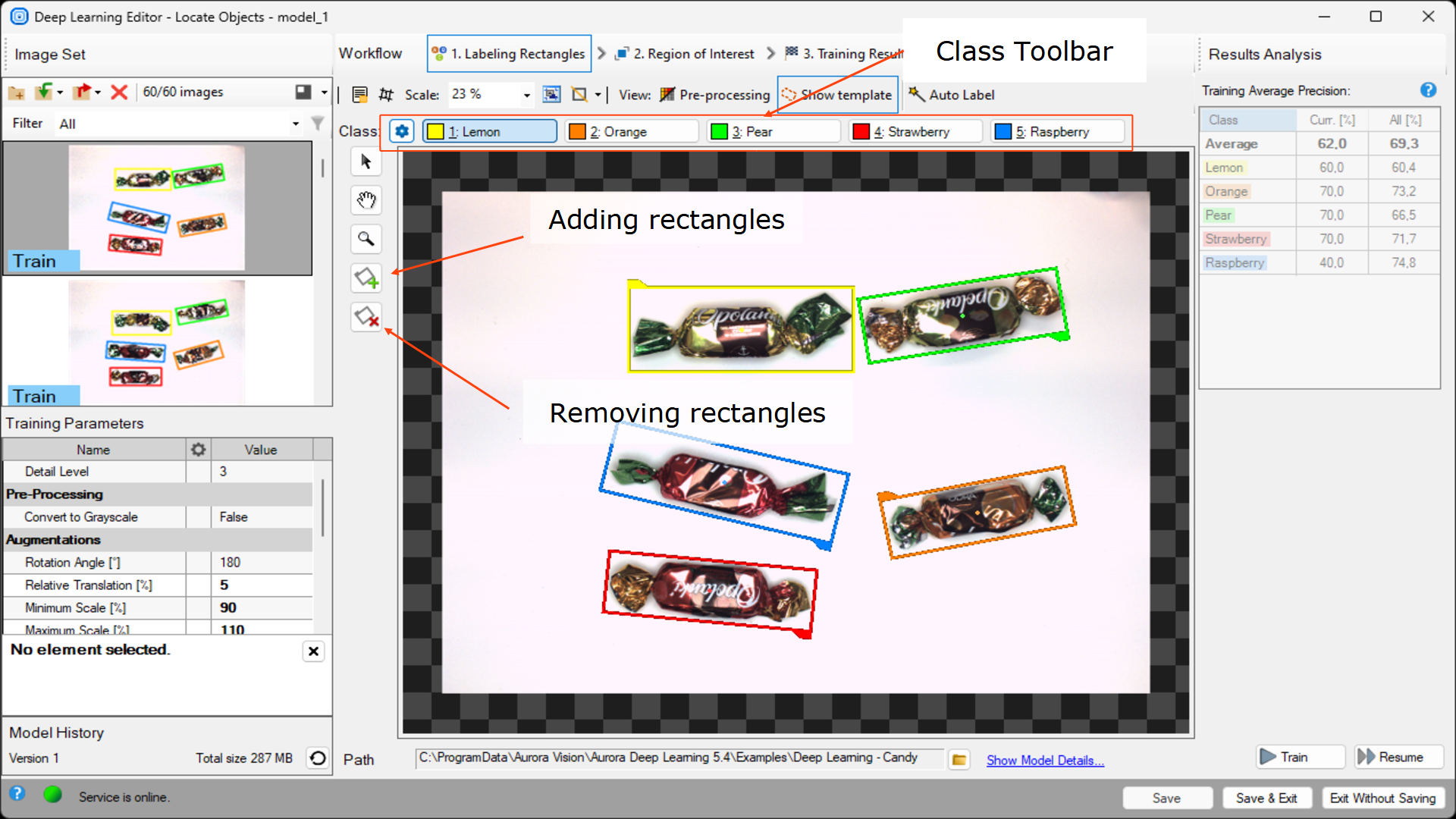The height and width of the screenshot is (819, 1456).
Task: Select the 4: Strawberry class
Action: 914,132
